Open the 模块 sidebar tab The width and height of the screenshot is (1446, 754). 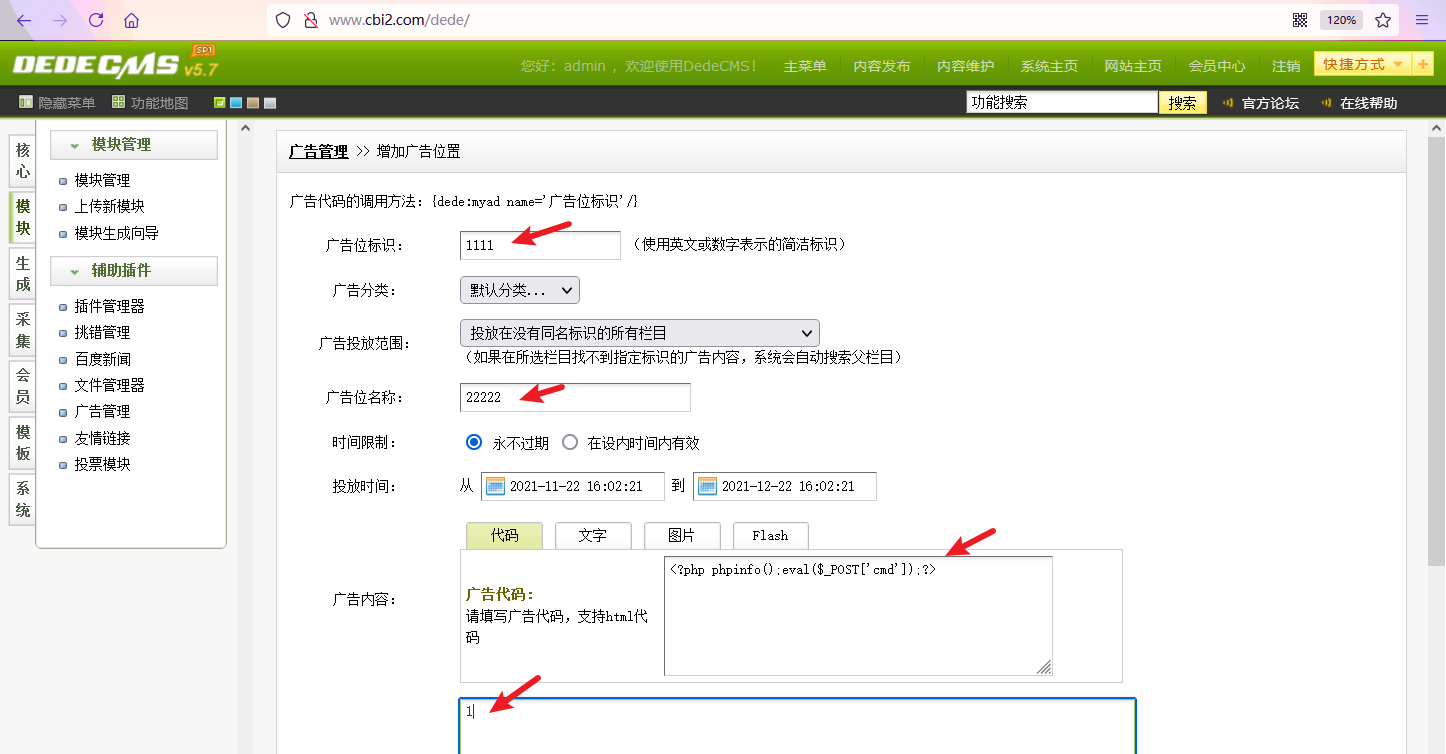coord(23,217)
